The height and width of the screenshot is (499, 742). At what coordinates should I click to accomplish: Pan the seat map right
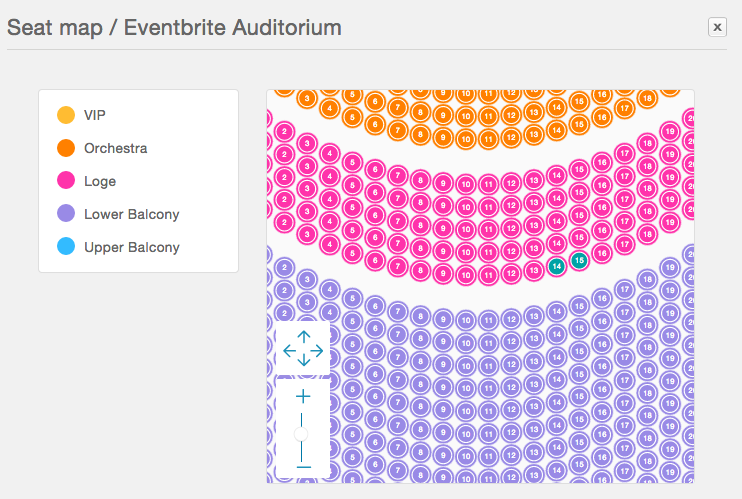pyautogui.click(x=318, y=351)
